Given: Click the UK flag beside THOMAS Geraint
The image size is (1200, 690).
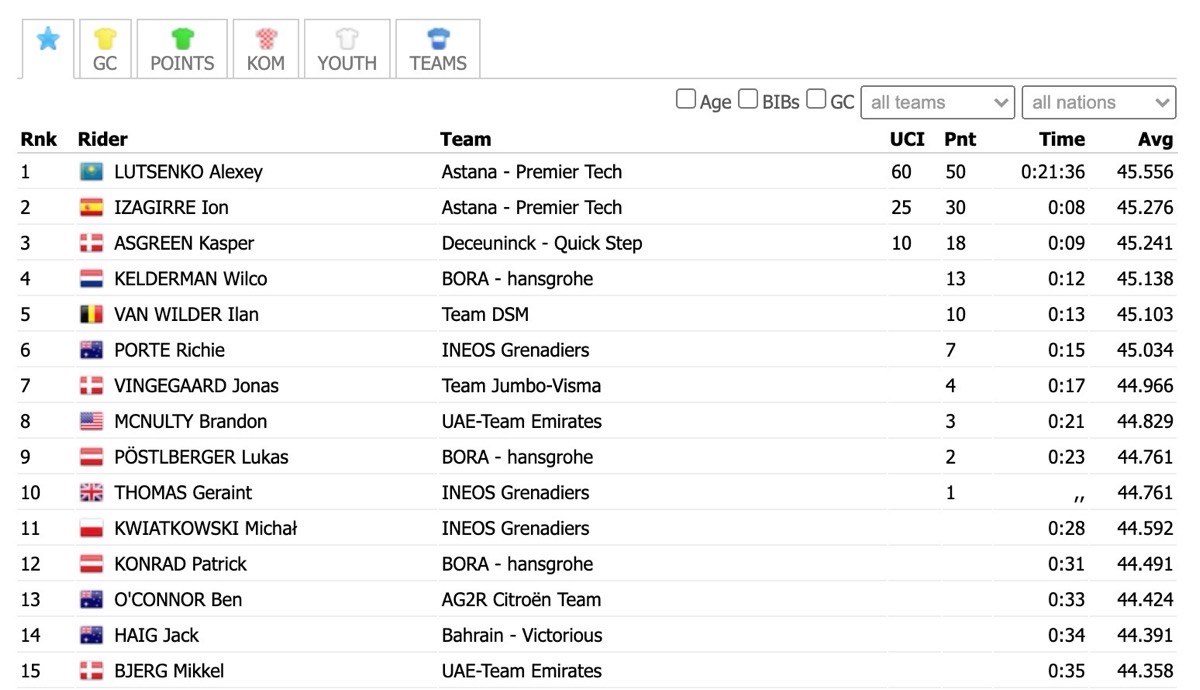Looking at the screenshot, I should click(91, 492).
